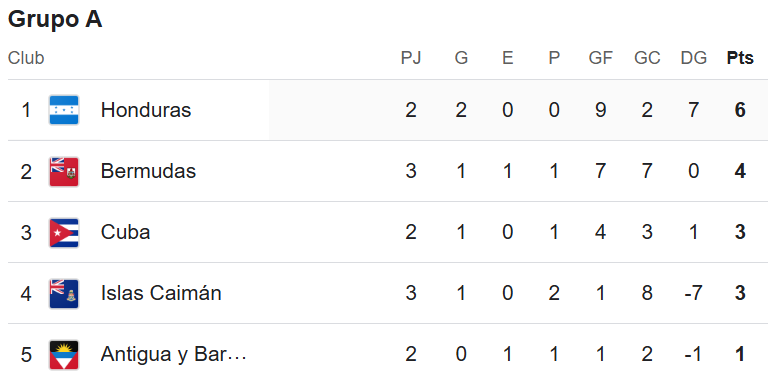Screen dimensions: 768x391
Task: Open the Honduras team link
Action: click(x=146, y=110)
